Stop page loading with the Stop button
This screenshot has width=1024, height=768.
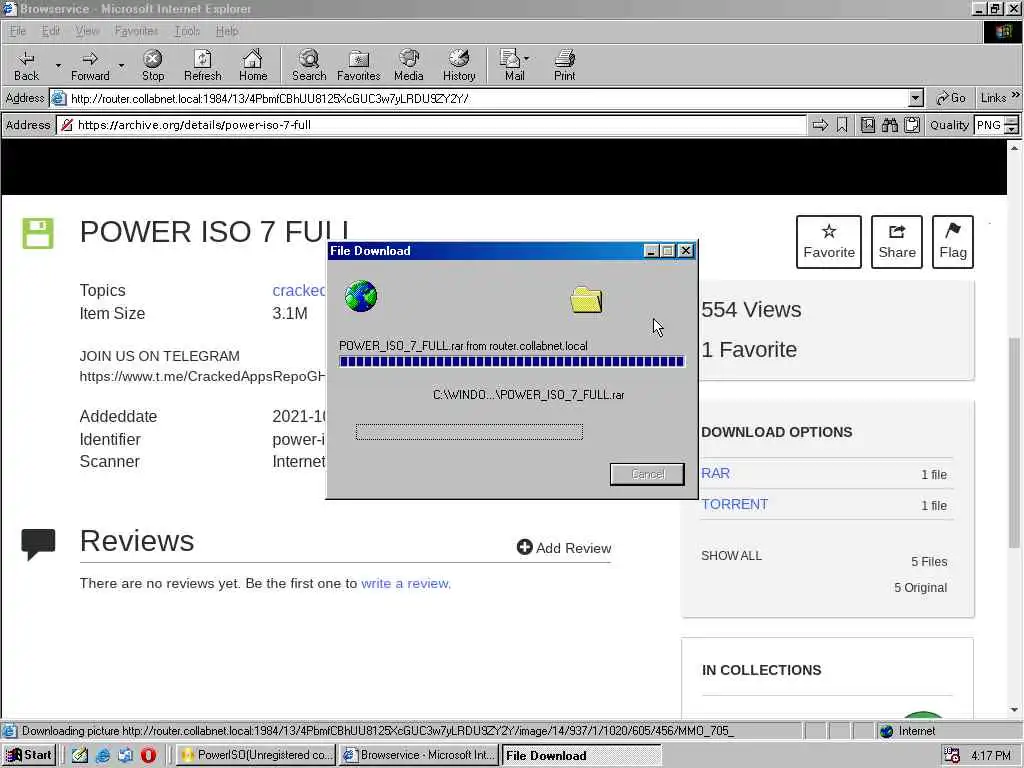point(153,65)
